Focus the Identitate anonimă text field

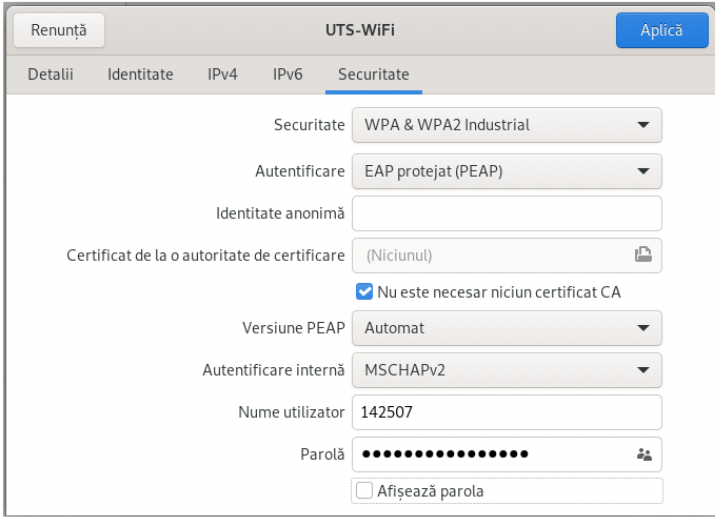(x=506, y=213)
